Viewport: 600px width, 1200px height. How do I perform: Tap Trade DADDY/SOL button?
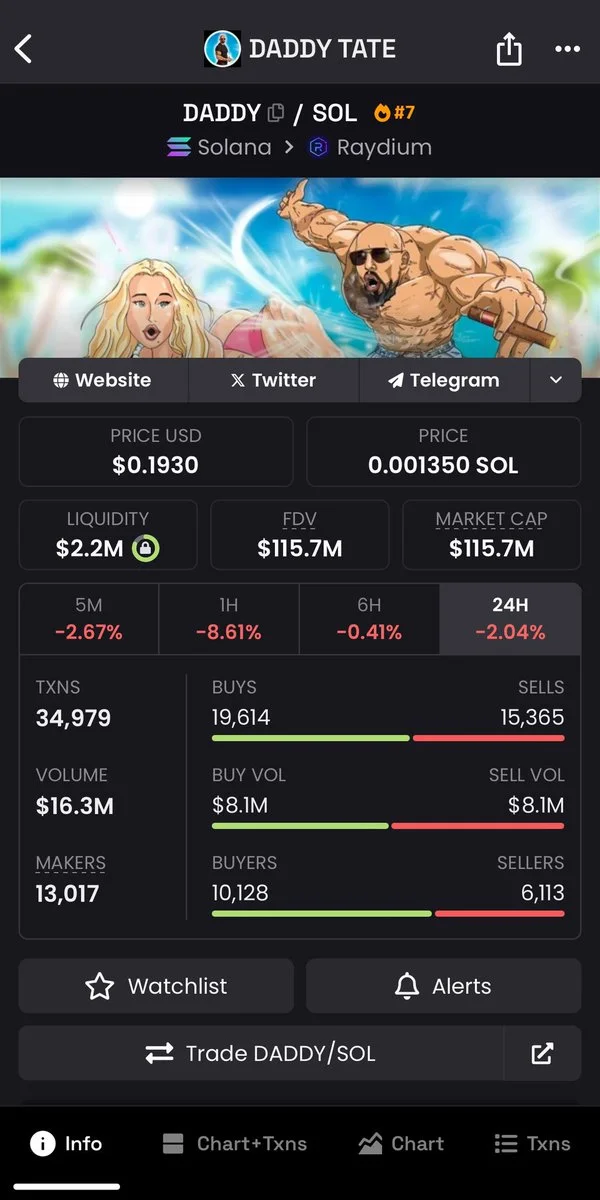point(260,1053)
